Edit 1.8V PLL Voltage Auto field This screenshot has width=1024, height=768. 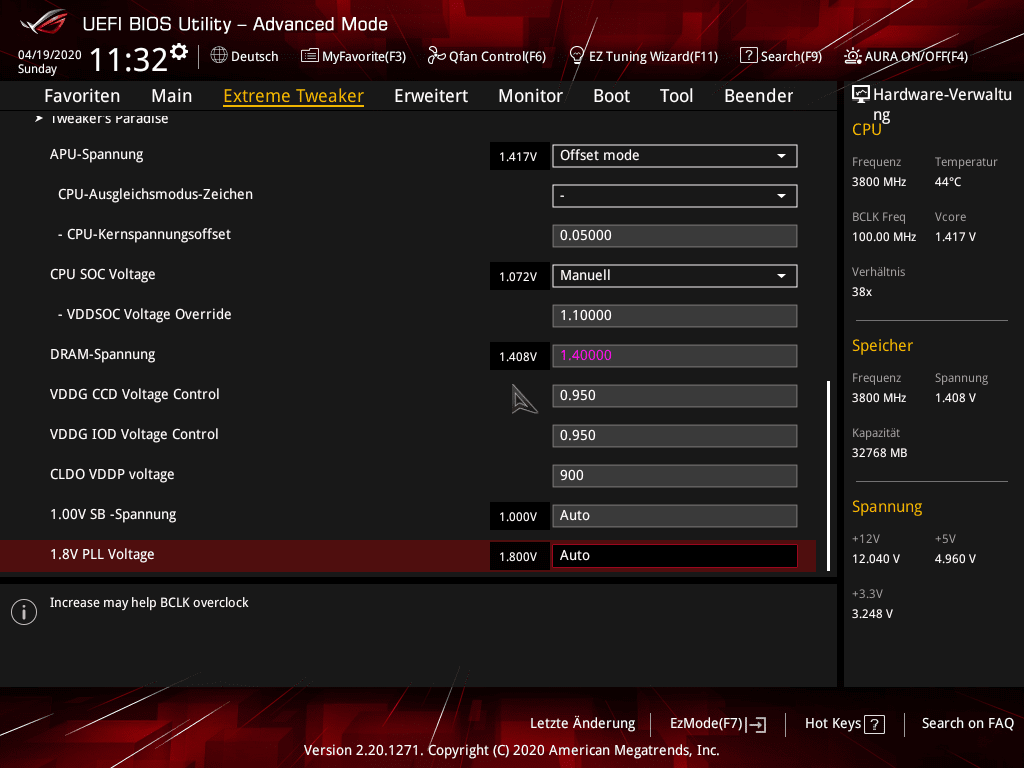(675, 556)
